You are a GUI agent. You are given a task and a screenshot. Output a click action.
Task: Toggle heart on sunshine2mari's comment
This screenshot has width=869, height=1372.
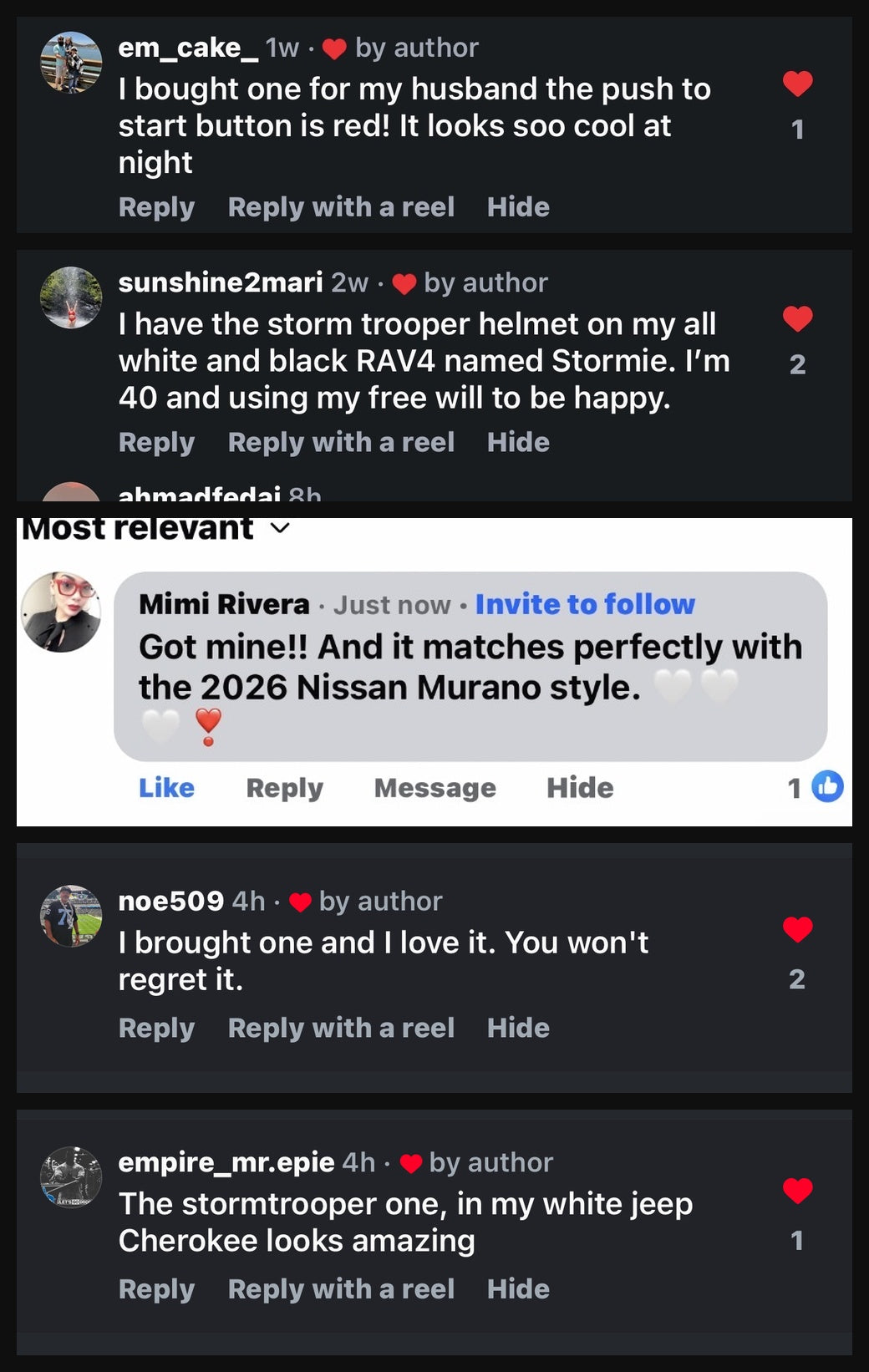(797, 318)
